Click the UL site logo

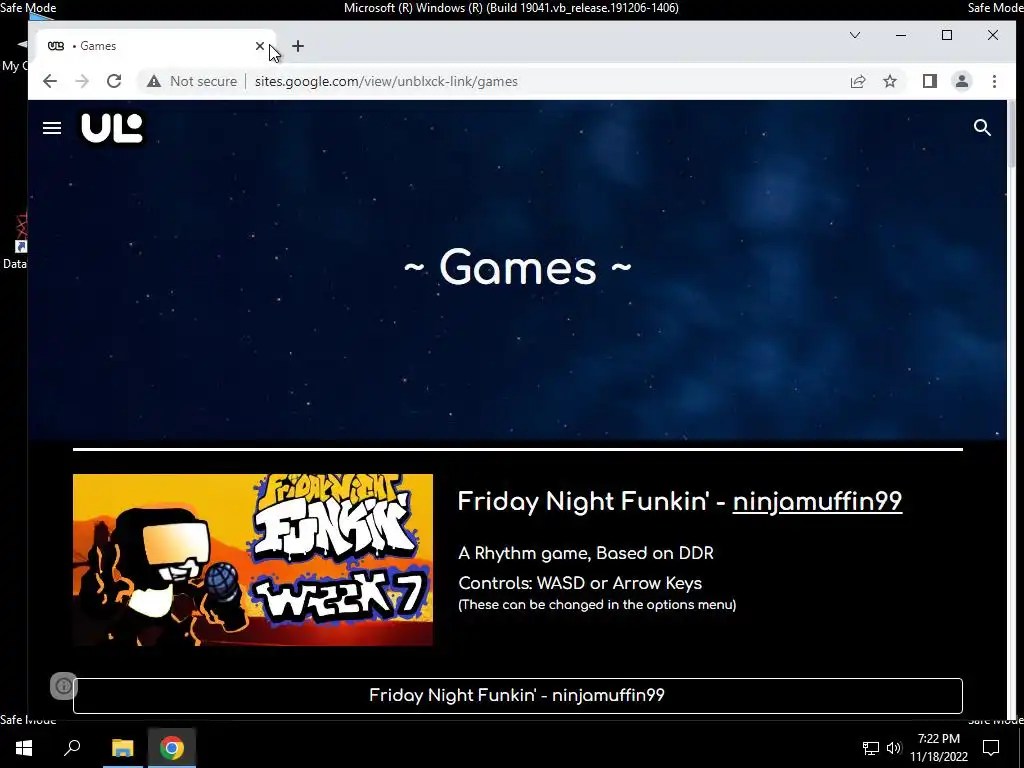[x=112, y=128]
